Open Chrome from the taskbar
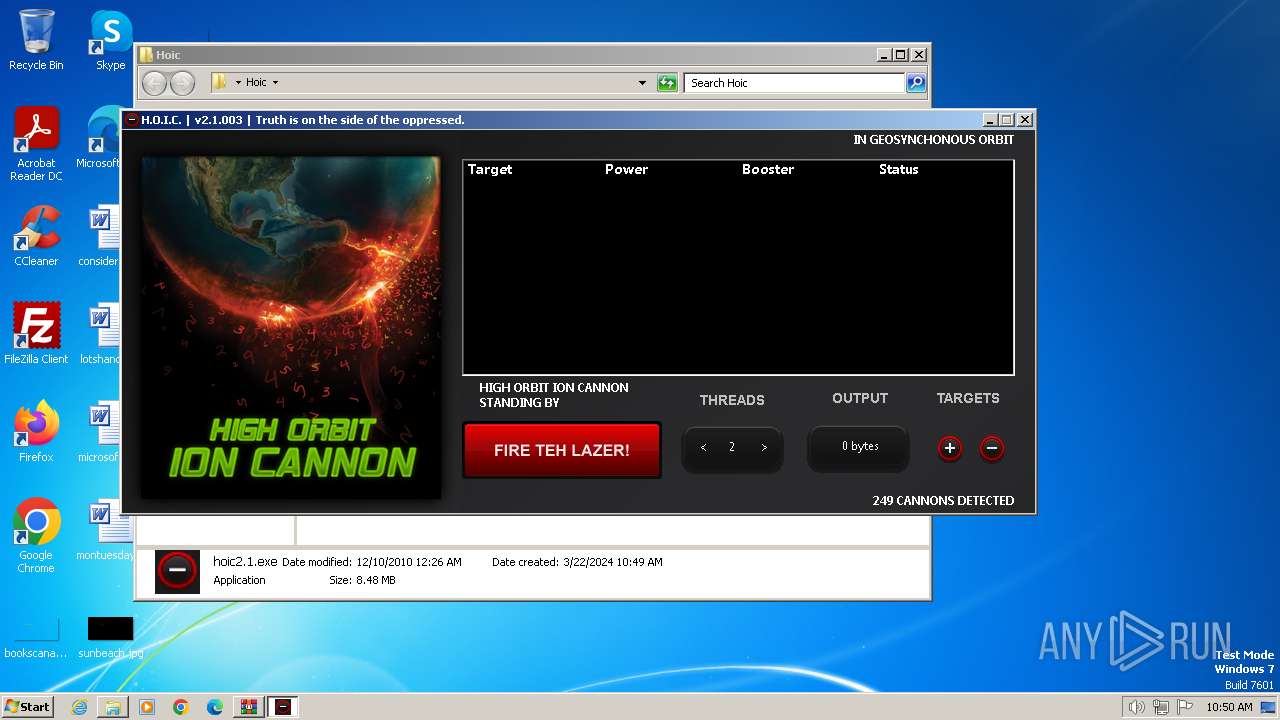This screenshot has width=1280, height=720. coord(181,707)
